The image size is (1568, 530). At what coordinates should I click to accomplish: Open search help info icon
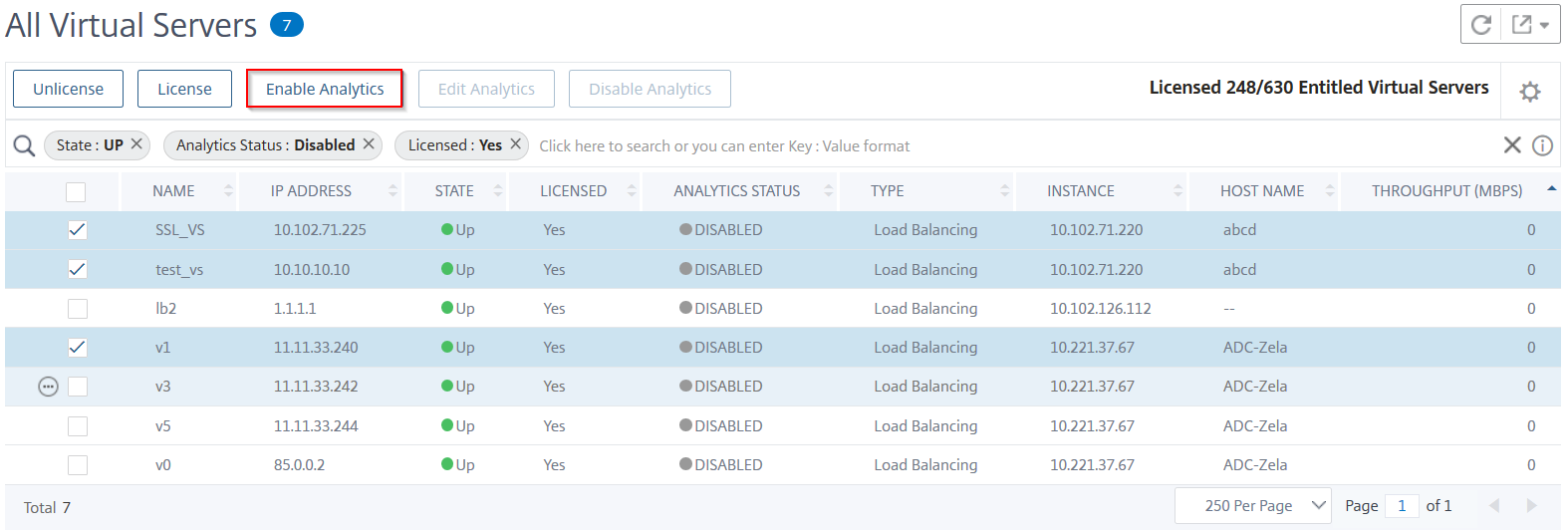pyautogui.click(x=1542, y=145)
